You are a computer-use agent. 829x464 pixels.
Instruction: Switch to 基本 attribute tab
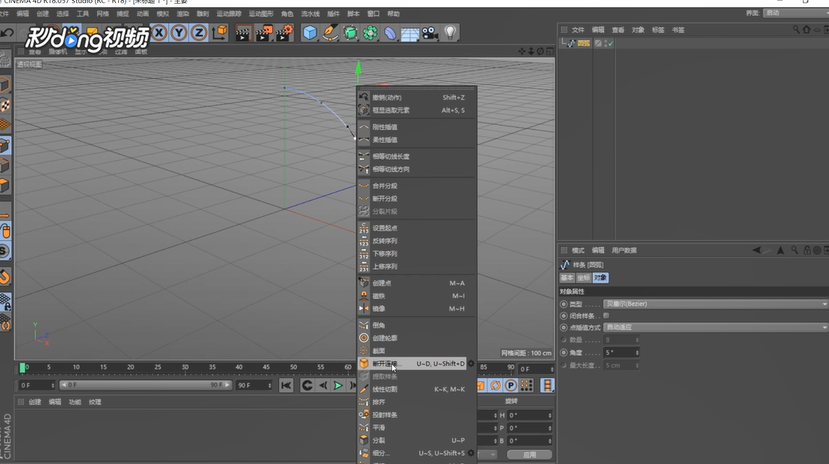point(567,278)
